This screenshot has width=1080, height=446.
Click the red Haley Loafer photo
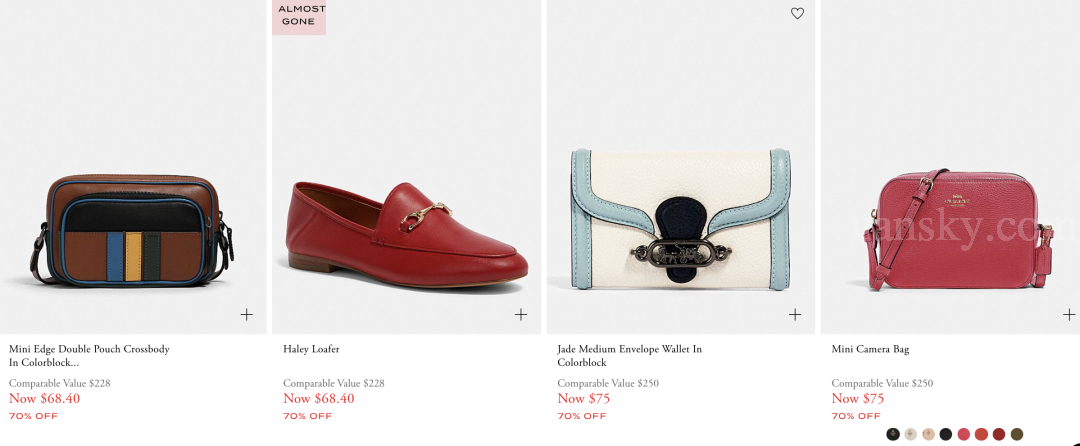[x=408, y=230]
